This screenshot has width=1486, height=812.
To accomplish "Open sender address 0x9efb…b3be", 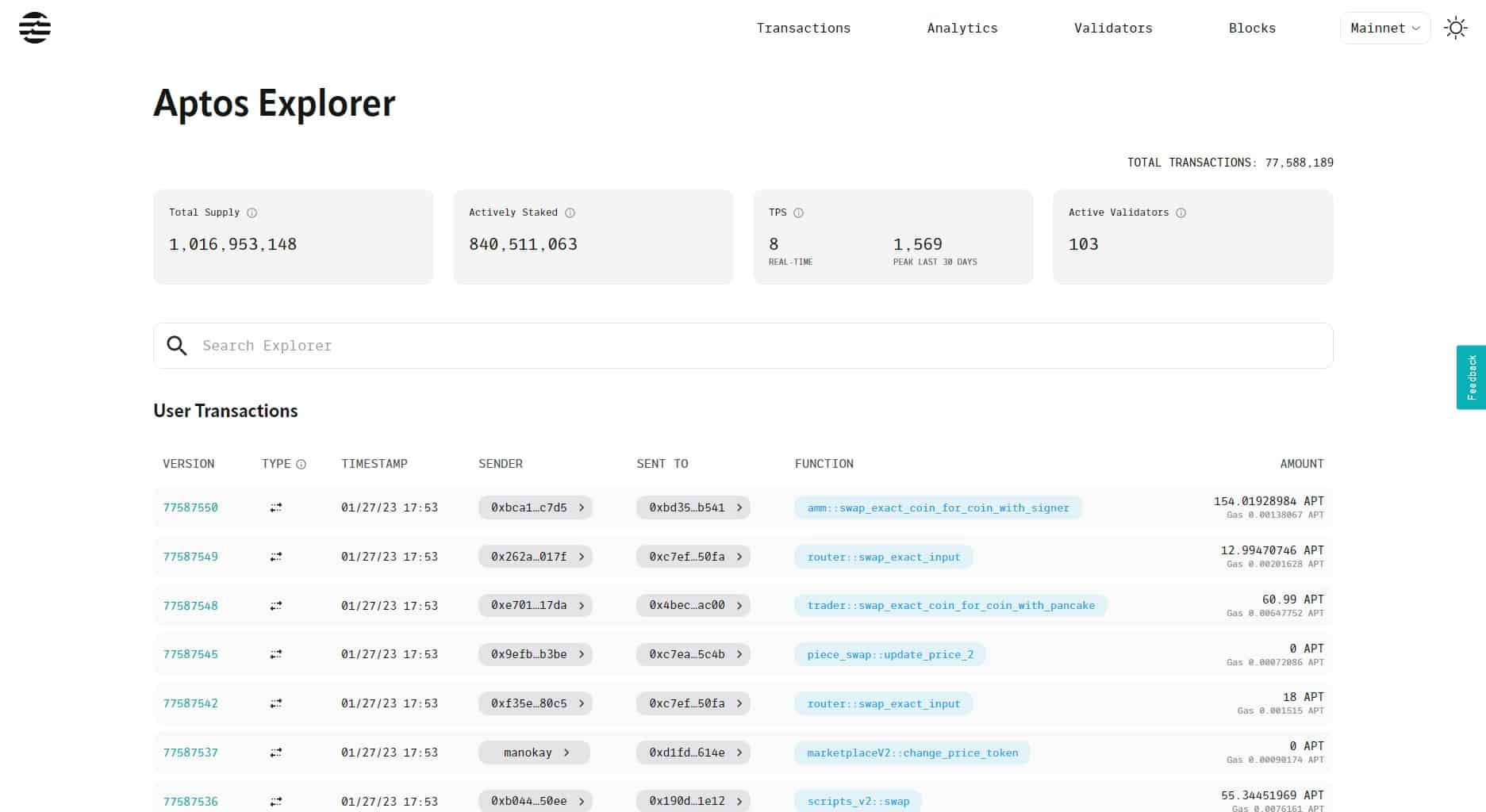I will (536, 654).
